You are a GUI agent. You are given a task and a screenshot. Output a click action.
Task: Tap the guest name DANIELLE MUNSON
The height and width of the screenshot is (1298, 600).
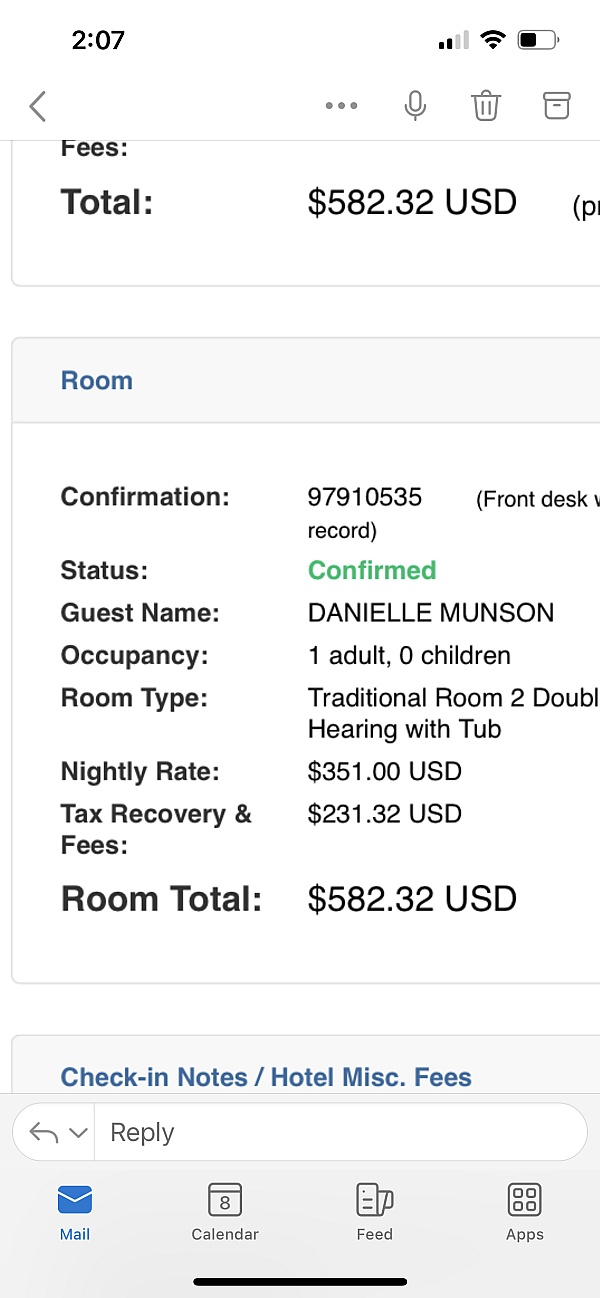pyautogui.click(x=431, y=613)
